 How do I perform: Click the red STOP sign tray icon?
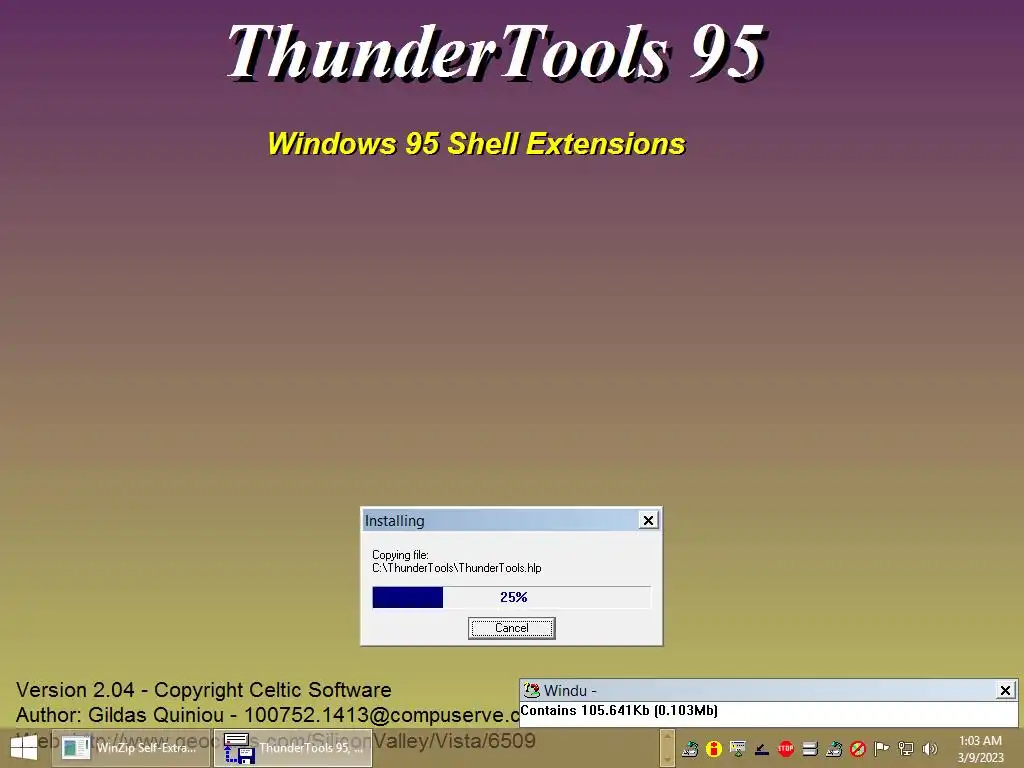point(786,748)
